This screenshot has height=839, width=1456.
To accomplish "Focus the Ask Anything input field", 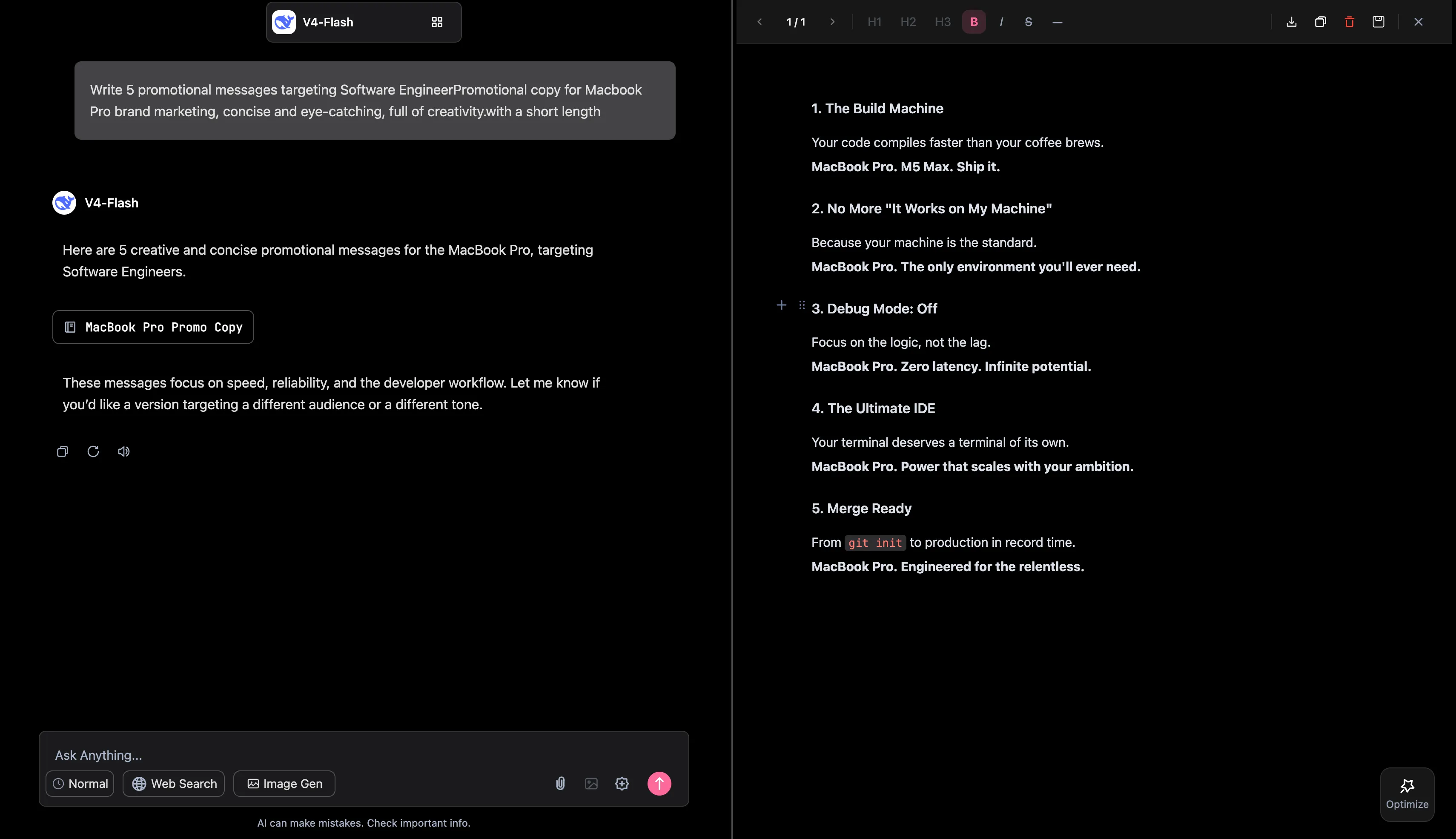I will (x=364, y=755).
